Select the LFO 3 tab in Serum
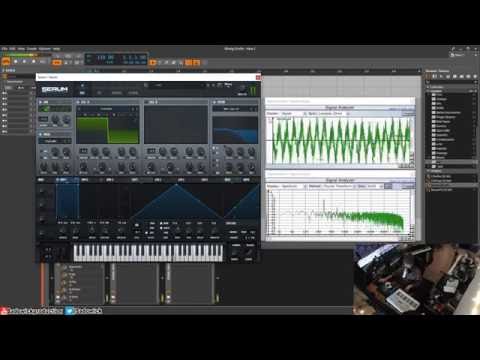The width and height of the screenshot is (480, 360). tap(181, 180)
